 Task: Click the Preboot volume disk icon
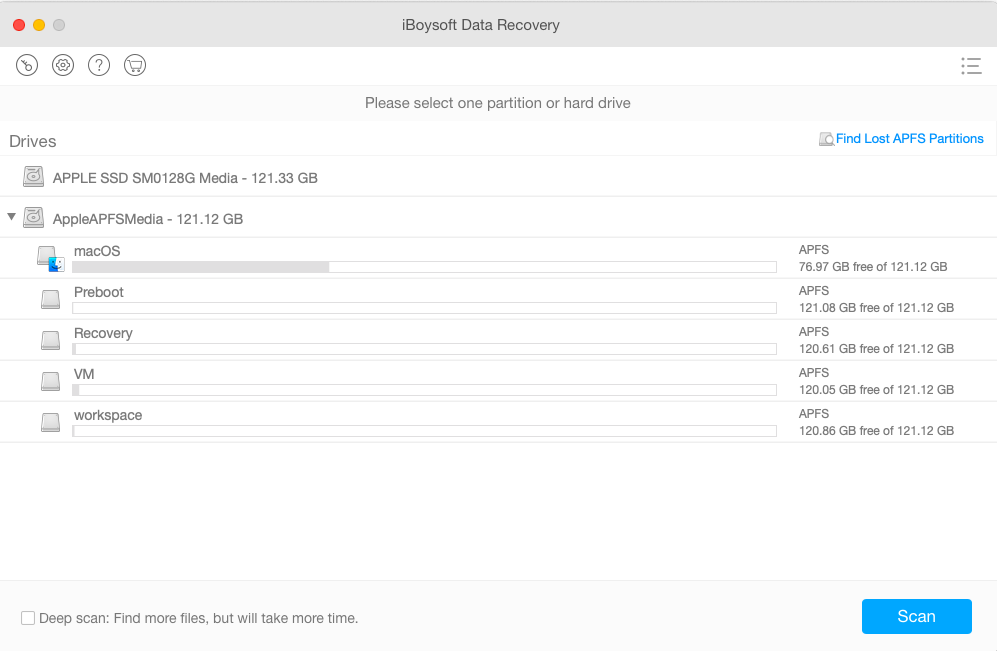click(x=50, y=300)
